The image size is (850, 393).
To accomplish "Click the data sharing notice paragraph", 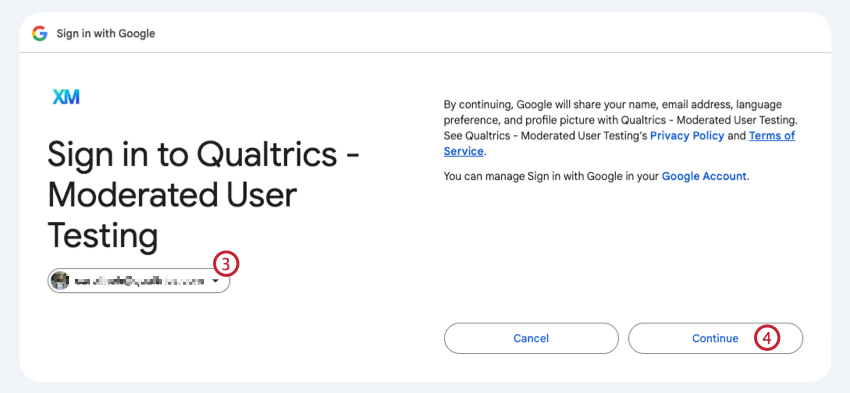I will tap(619, 128).
